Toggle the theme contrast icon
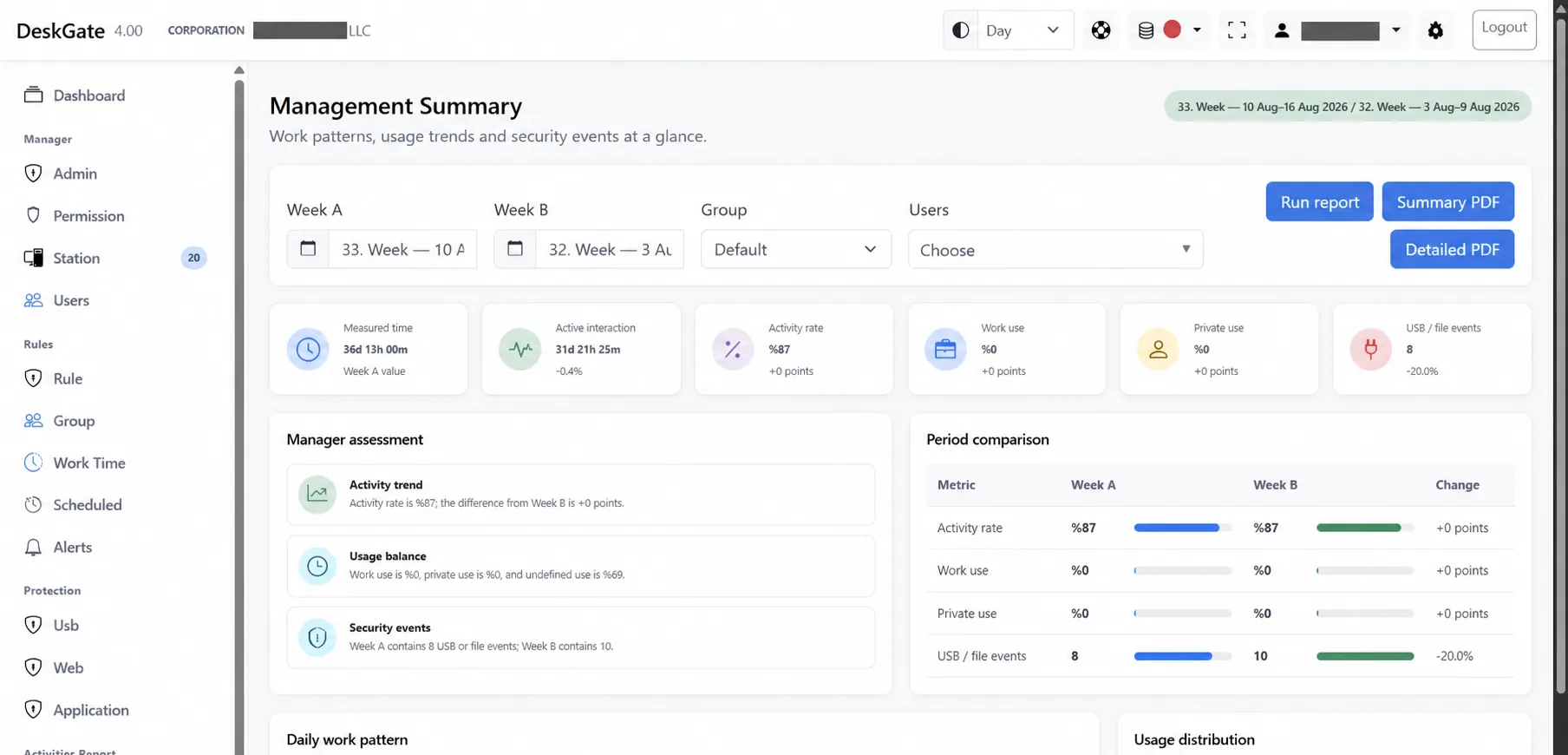Screen dimensions: 1568x755 [x=960, y=30]
